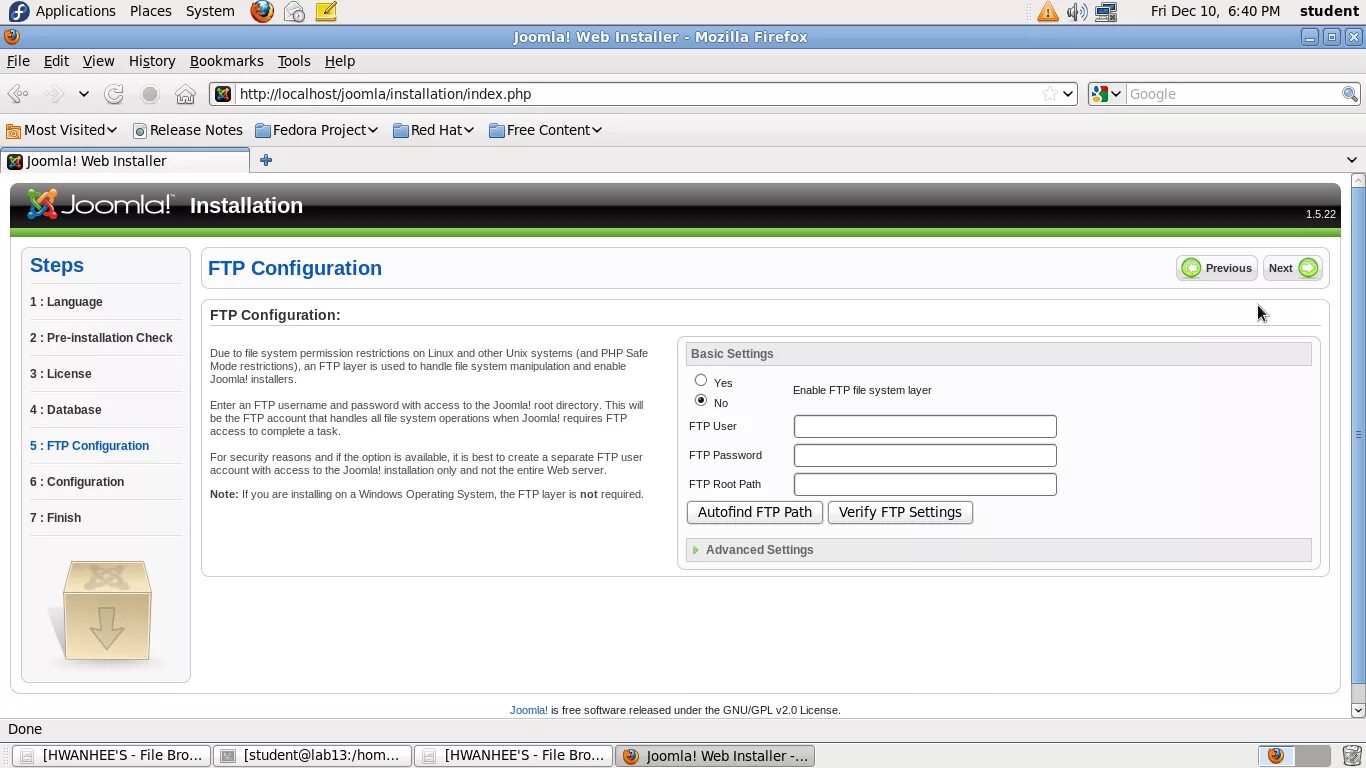Open the mail client panel launcher
This screenshot has height=768, width=1366.
point(294,11)
